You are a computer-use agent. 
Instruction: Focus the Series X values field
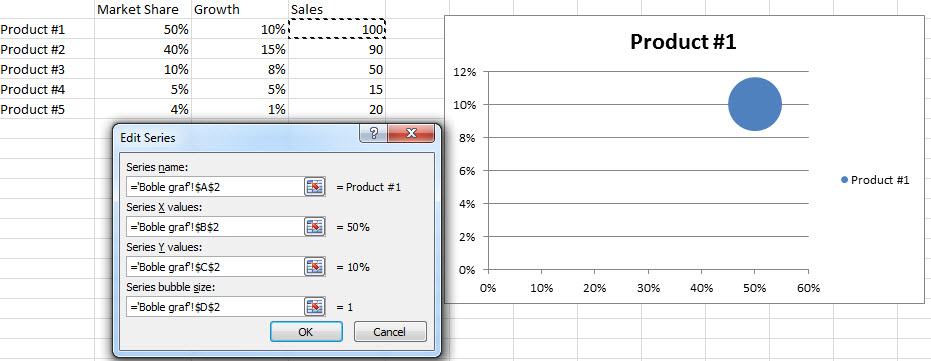tap(215, 226)
